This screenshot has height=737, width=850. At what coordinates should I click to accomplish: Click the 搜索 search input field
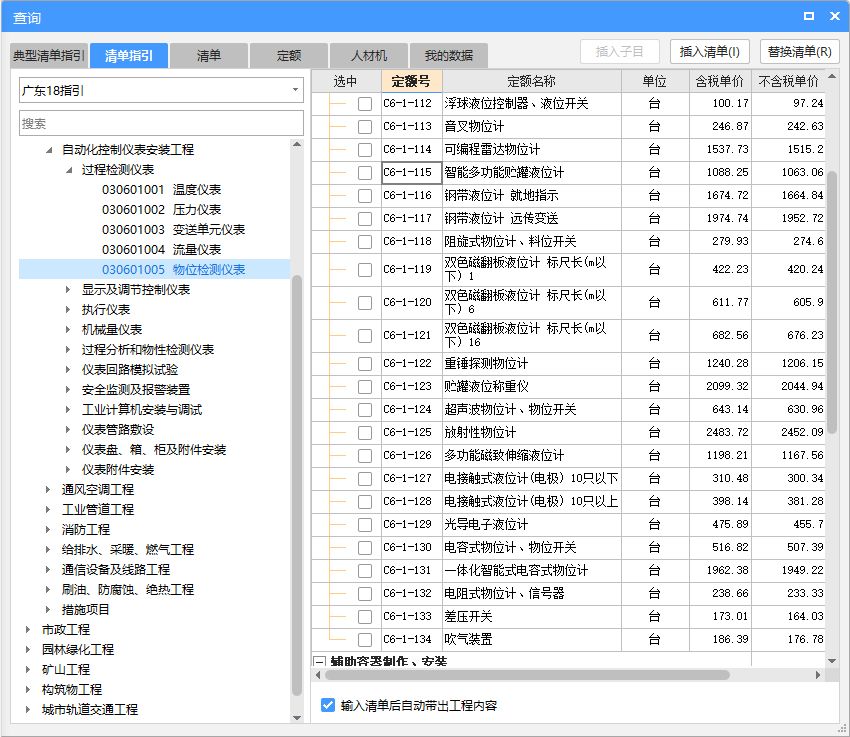160,124
